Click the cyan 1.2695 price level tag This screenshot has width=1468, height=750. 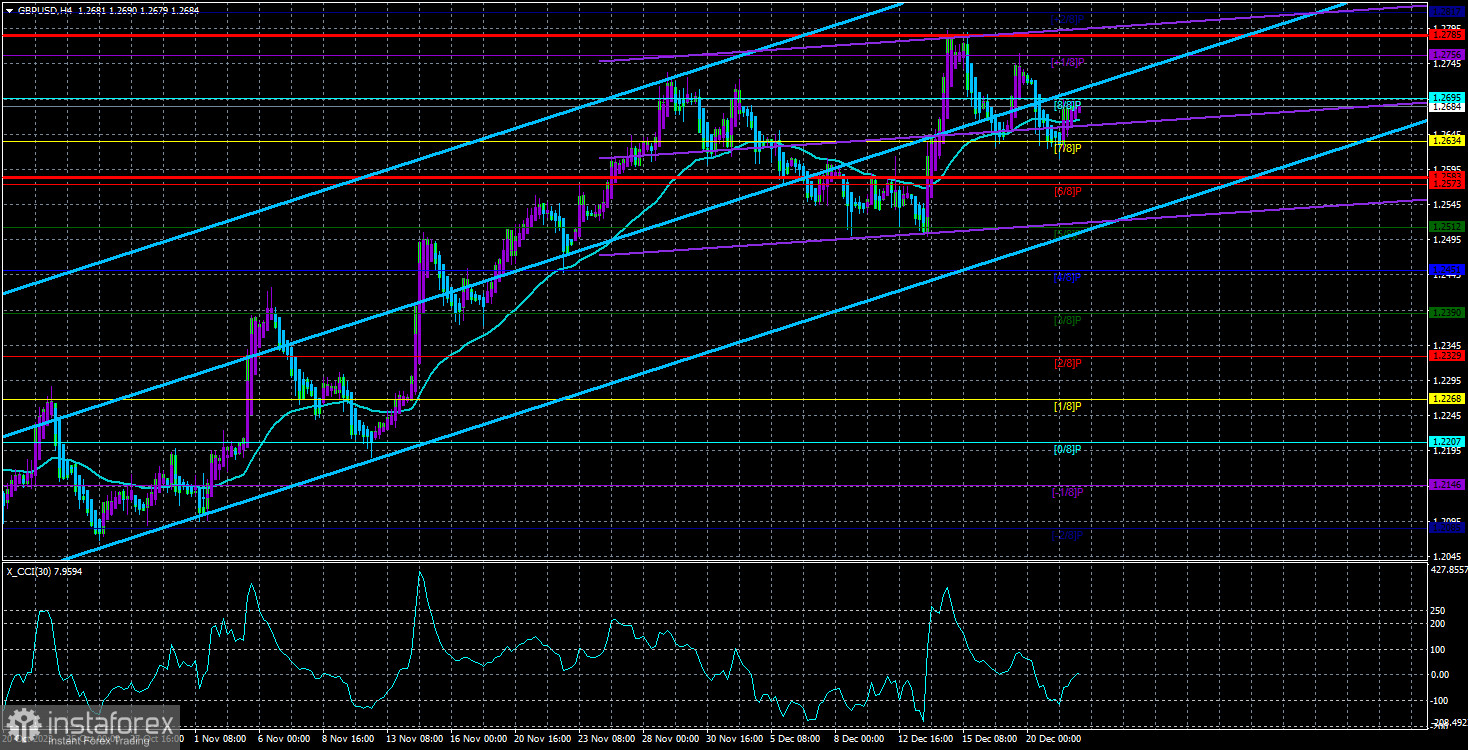1447,98
